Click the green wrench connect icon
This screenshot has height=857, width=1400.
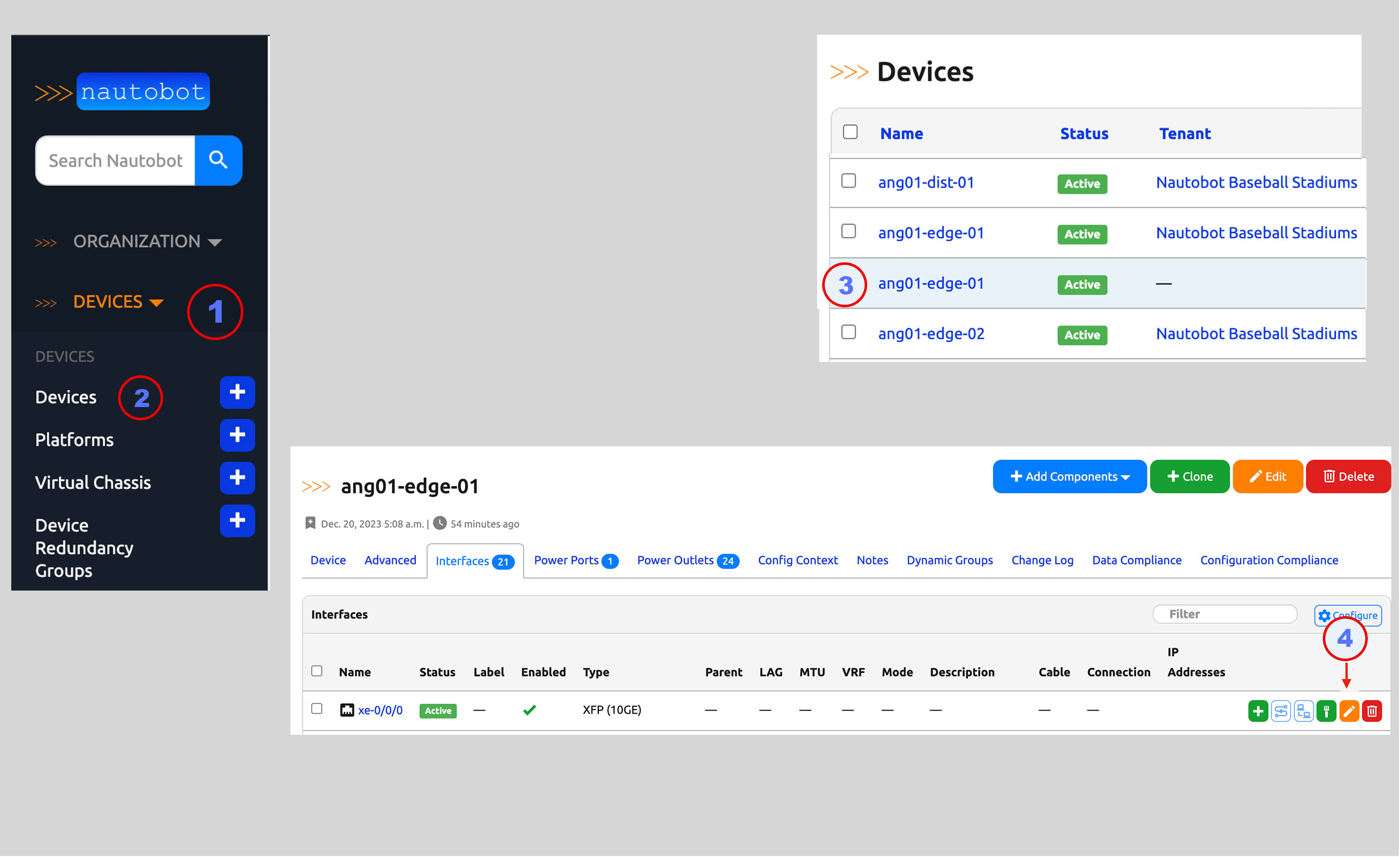pos(1327,711)
